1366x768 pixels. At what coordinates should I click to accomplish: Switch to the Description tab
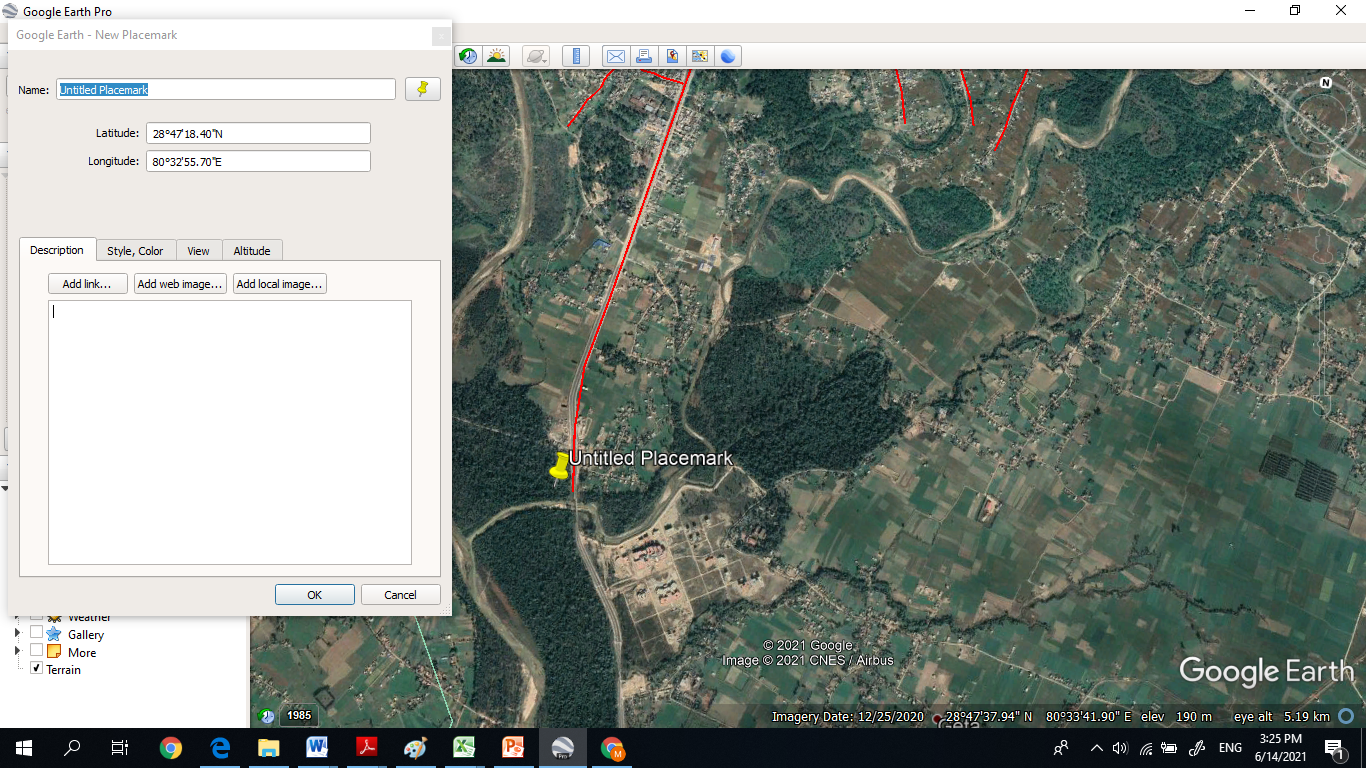click(x=57, y=250)
